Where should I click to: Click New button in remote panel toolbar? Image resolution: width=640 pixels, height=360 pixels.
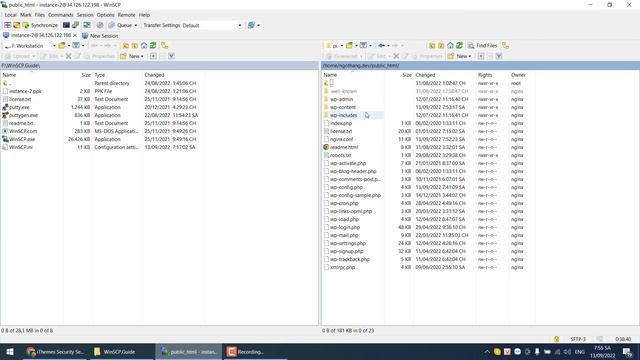pyautogui.click(x=460, y=56)
